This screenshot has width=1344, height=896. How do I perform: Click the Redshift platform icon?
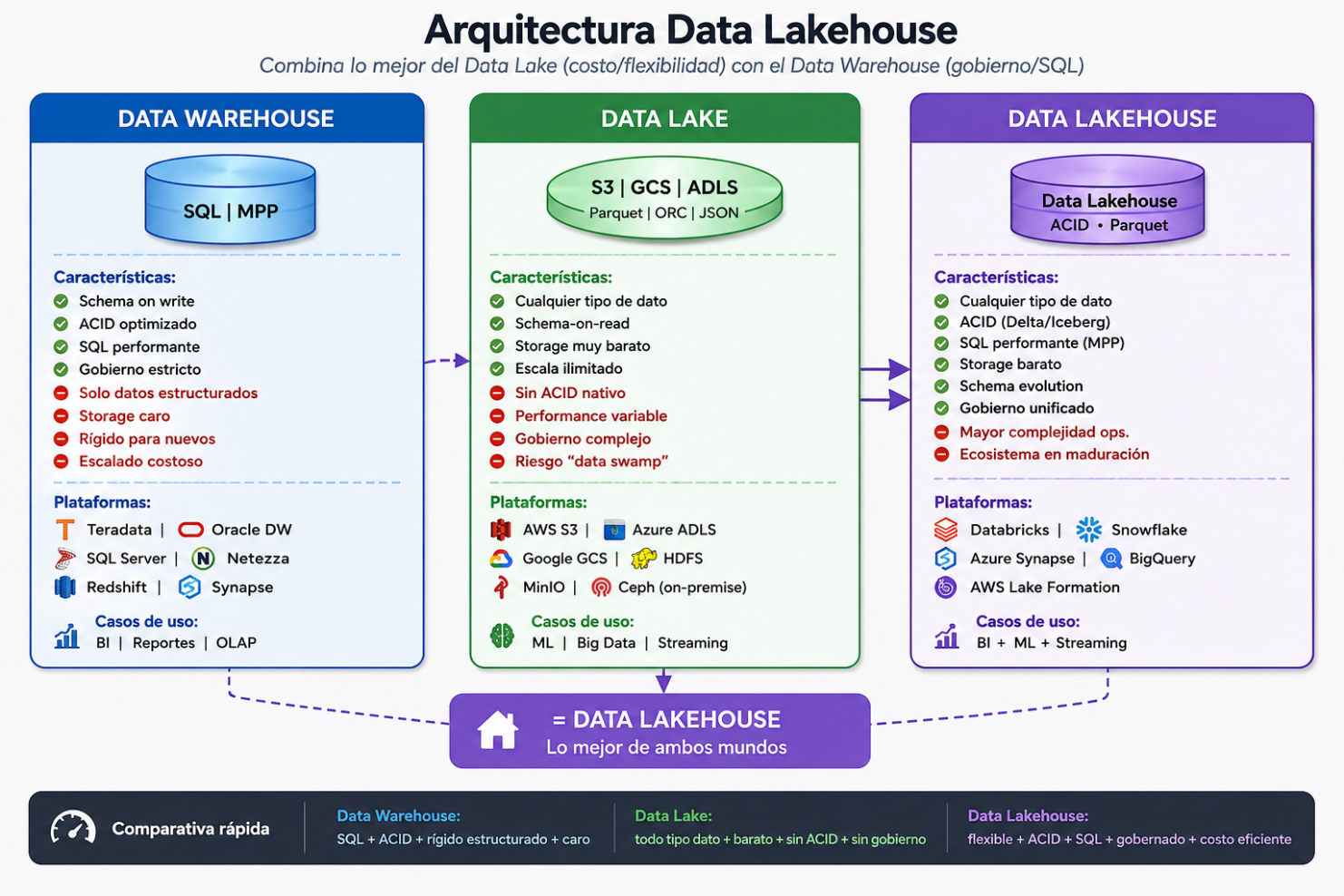coord(65,588)
